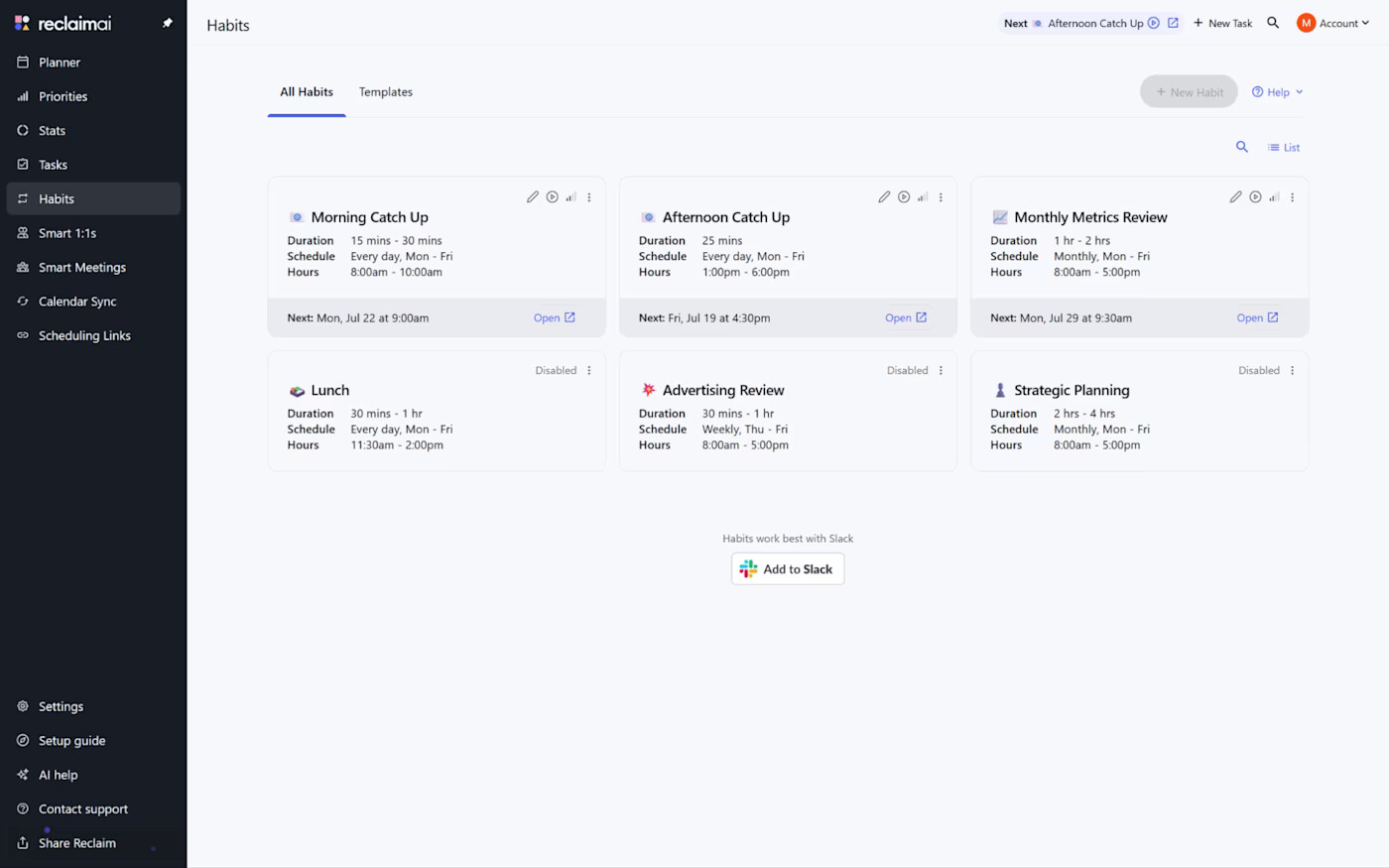Pin the sidebar with the pin icon
The height and width of the screenshot is (868, 1389).
coord(167,23)
